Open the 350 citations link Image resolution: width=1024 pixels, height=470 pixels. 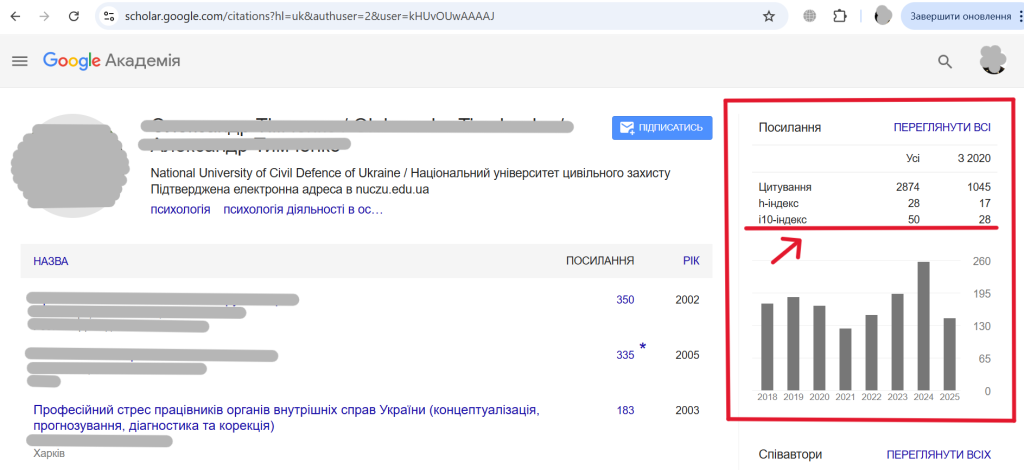625,300
